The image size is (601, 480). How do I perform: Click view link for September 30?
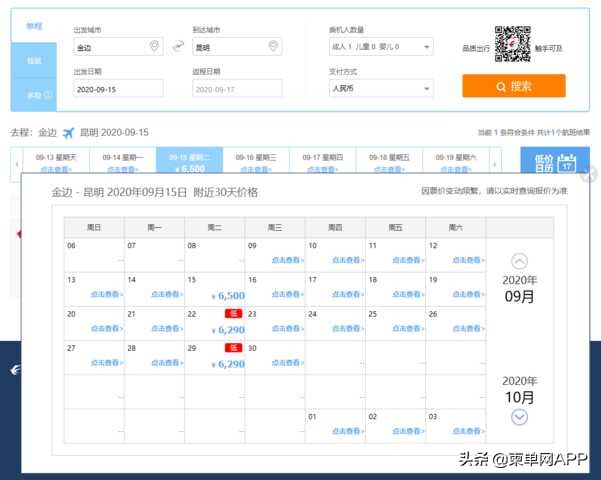287,363
